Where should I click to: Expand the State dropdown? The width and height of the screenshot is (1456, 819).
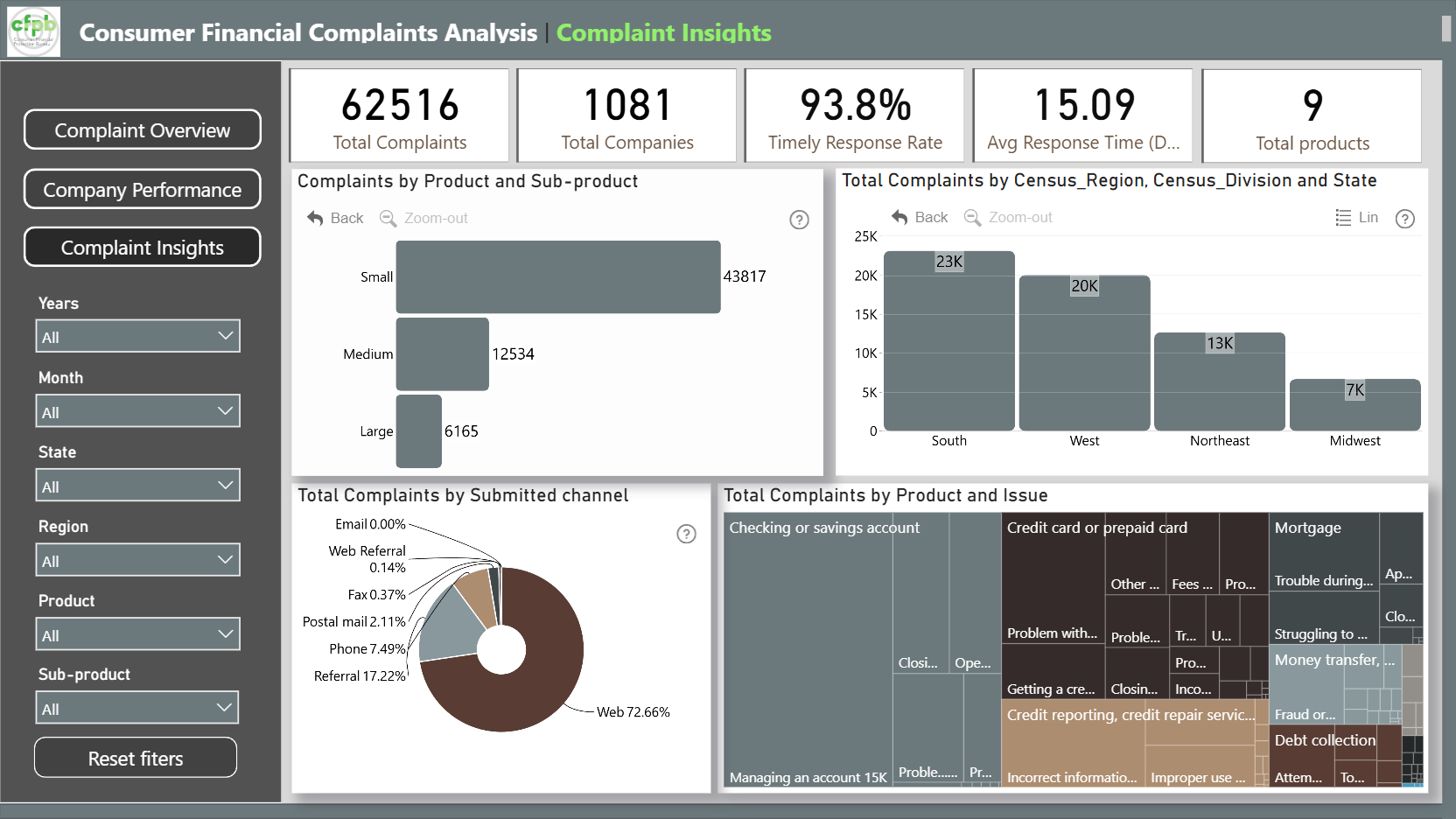137,486
